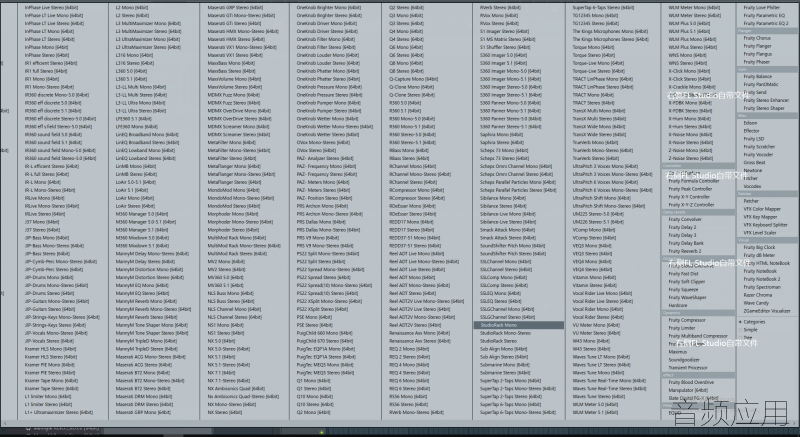This screenshot has width=800, height=437.
Task: Choose SSLComp Mono [64bit]
Action: pos(503,277)
